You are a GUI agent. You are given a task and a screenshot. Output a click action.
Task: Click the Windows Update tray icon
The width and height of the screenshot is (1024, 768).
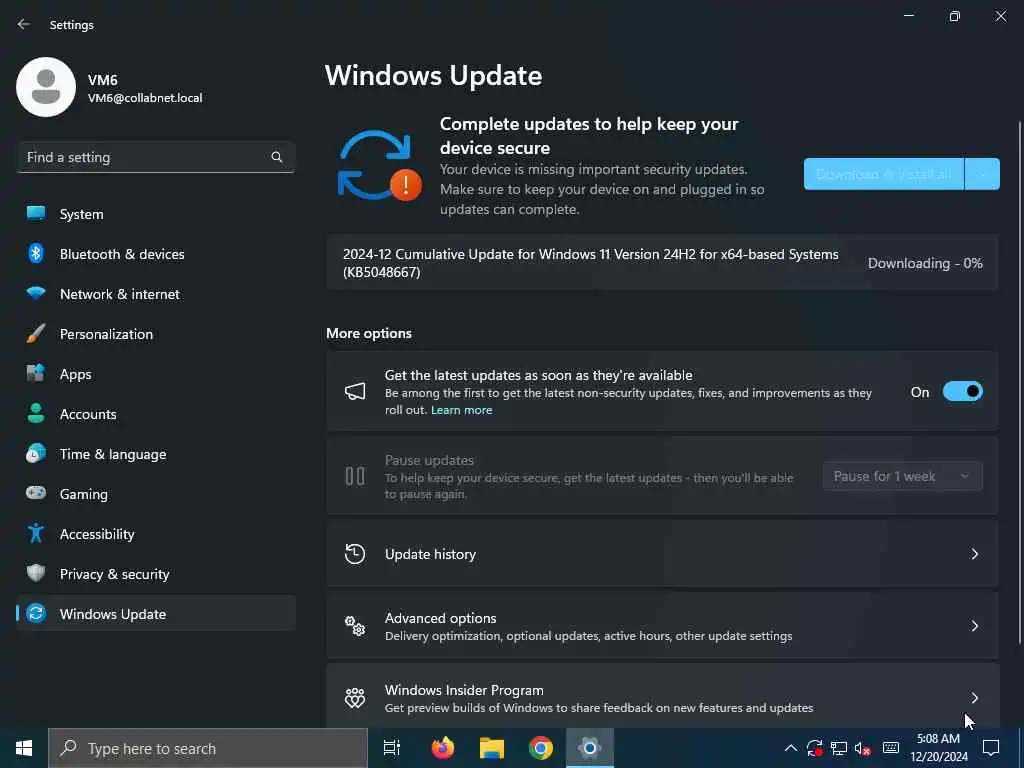pos(814,748)
